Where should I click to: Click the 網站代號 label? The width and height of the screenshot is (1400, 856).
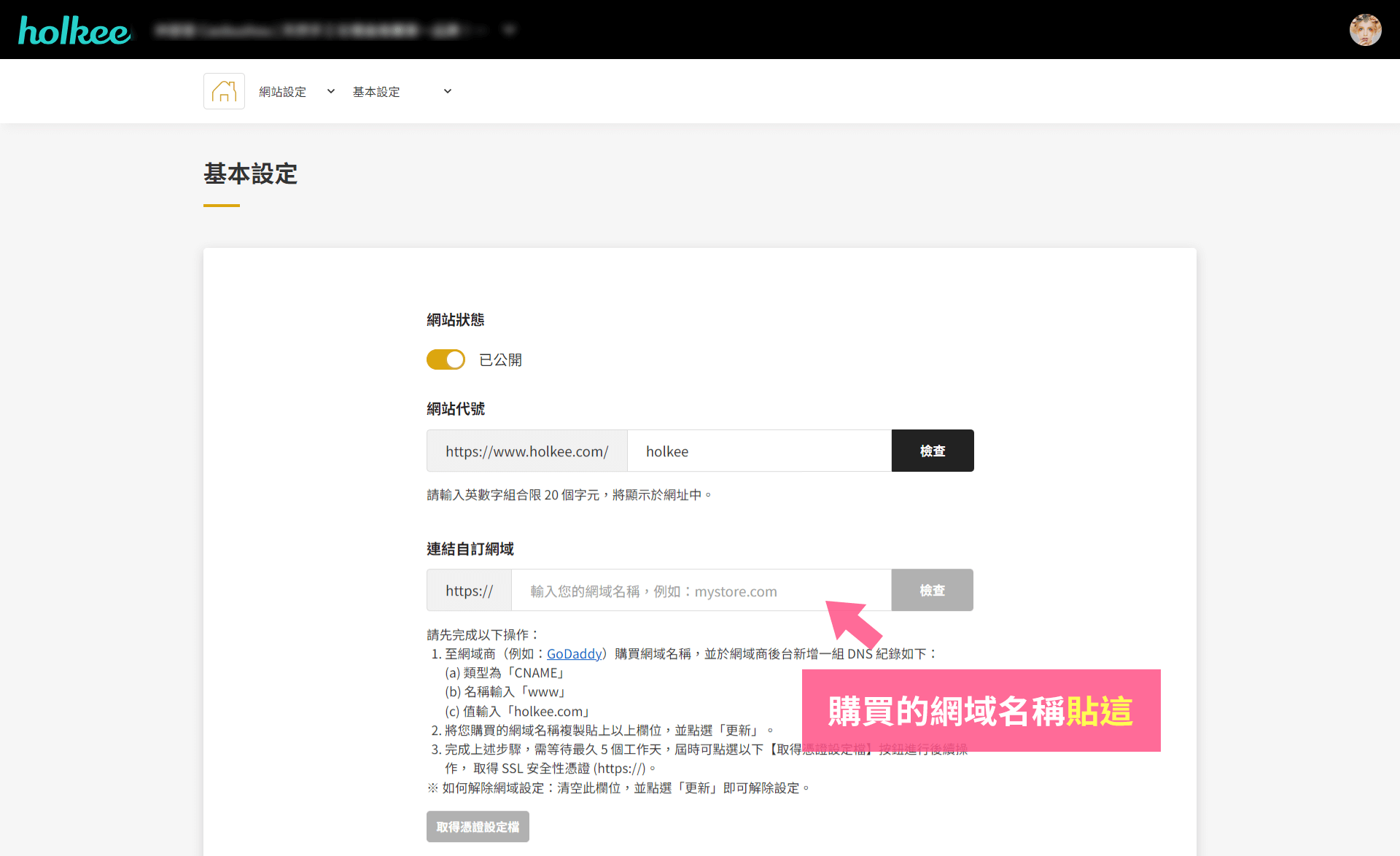456,409
